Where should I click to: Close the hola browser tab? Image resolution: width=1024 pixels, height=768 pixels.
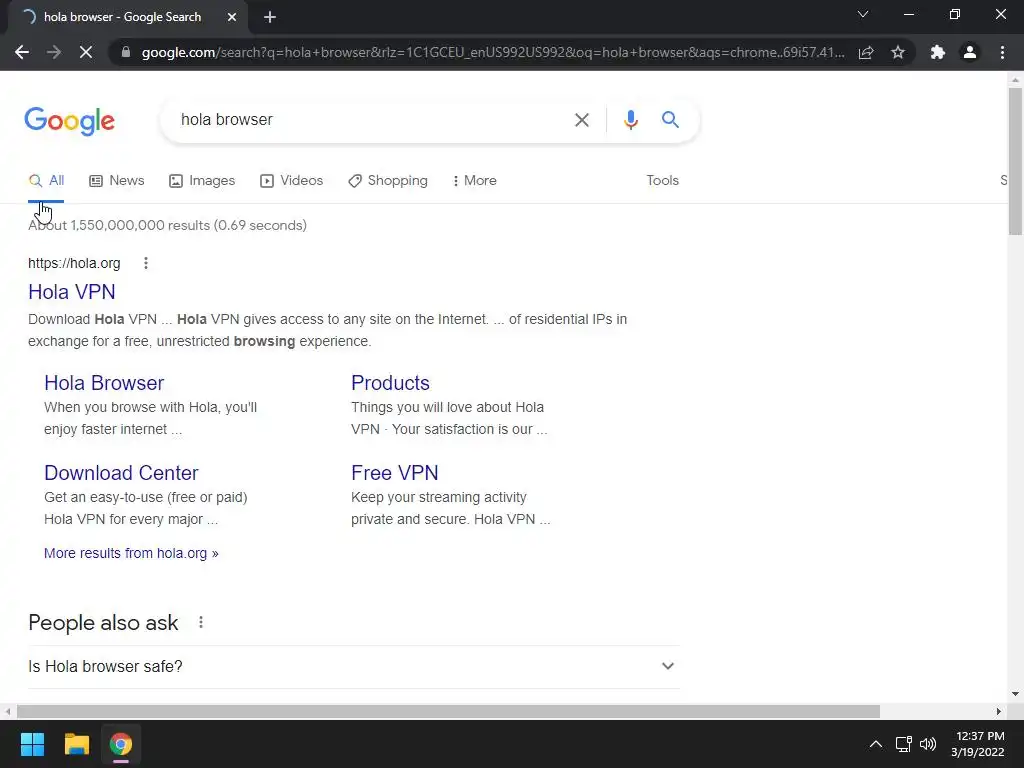[x=232, y=17]
